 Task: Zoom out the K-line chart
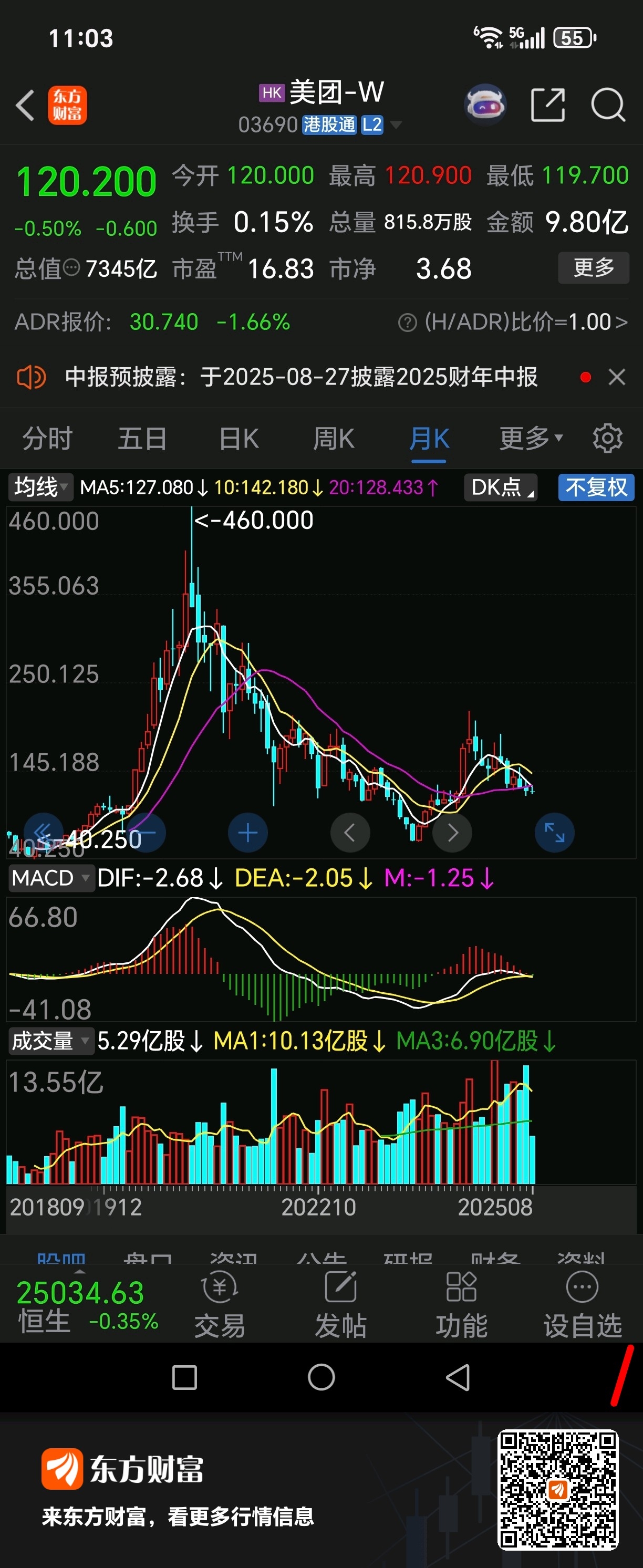click(x=146, y=832)
